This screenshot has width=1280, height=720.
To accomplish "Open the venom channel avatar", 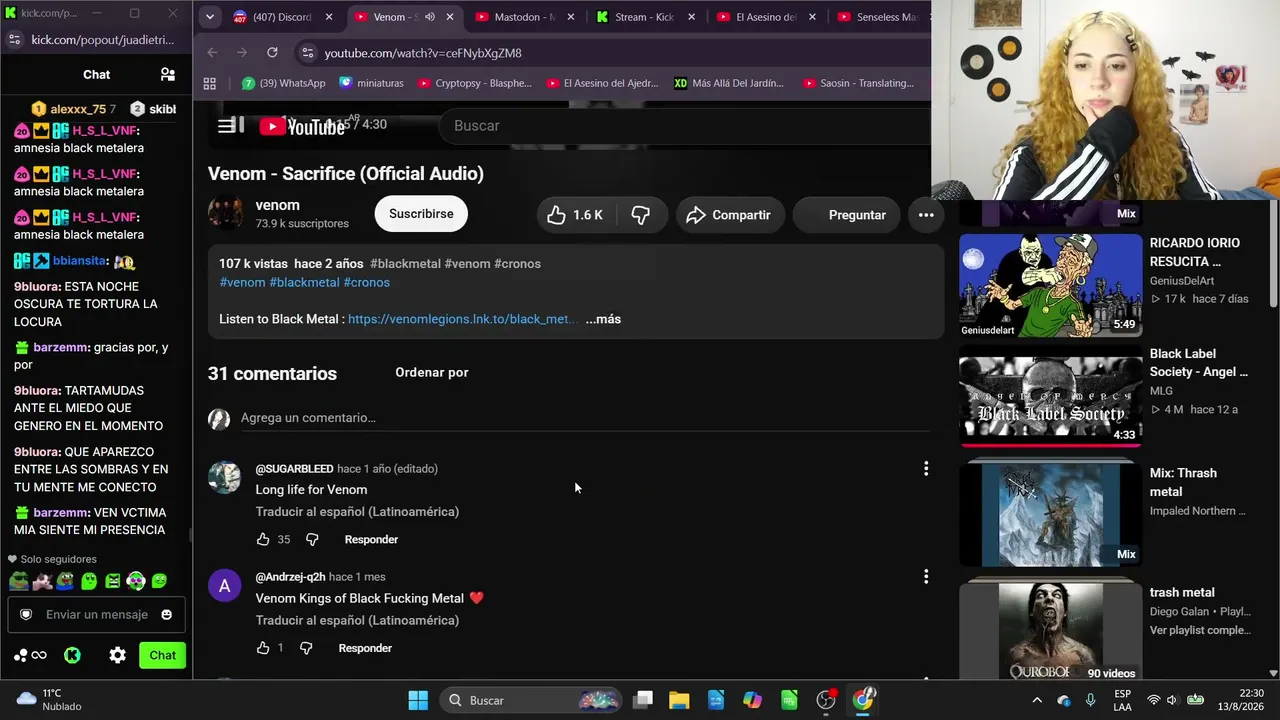I will (x=225, y=213).
